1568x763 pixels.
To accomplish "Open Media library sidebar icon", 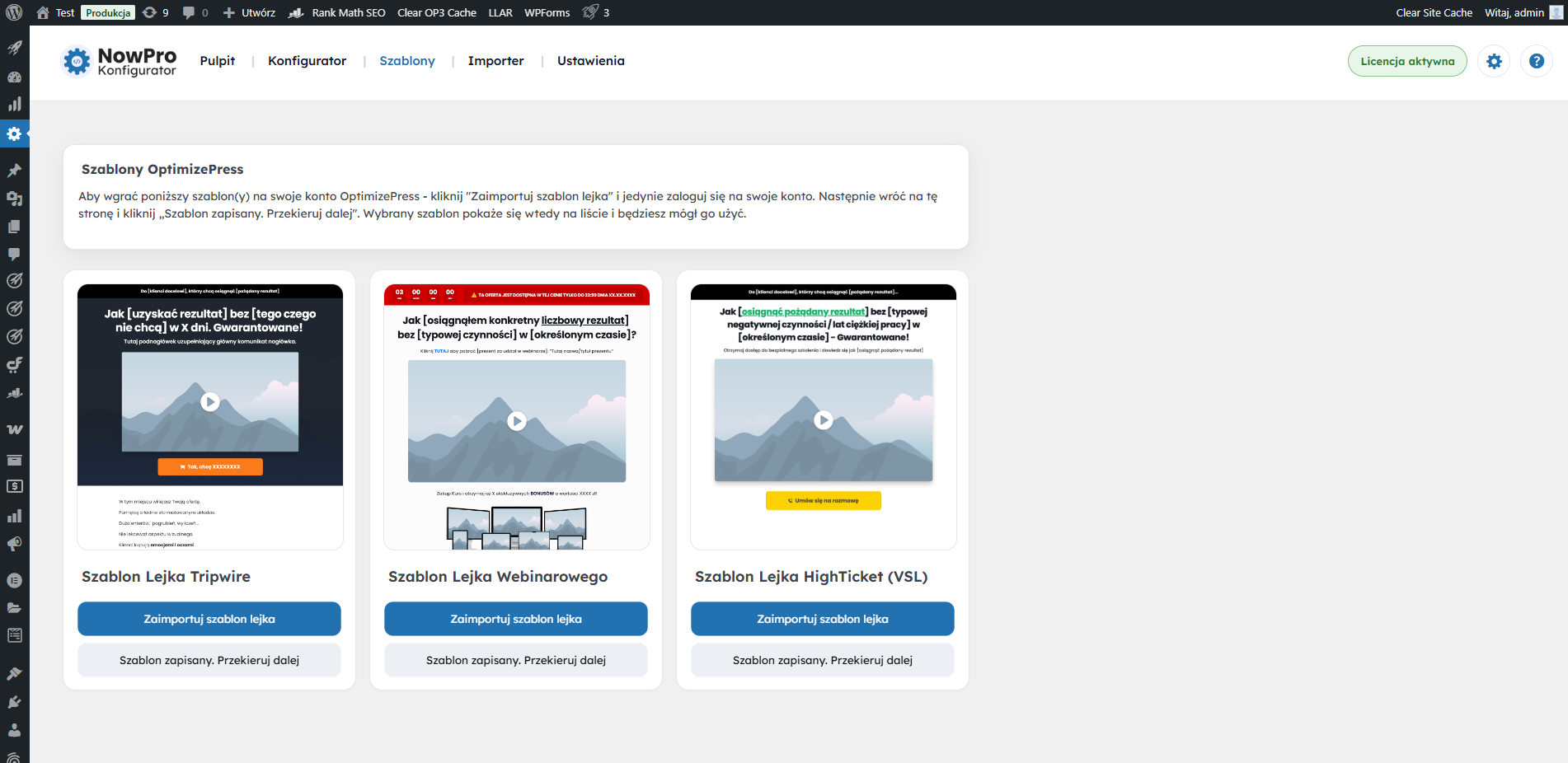I will [14, 199].
